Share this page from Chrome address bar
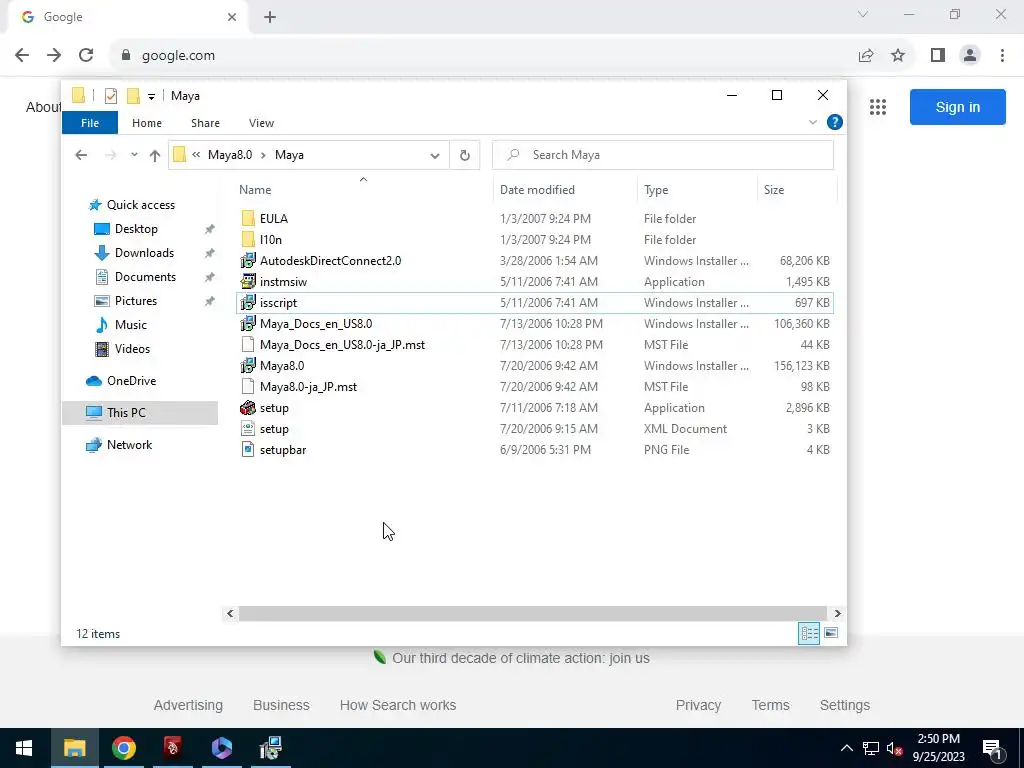 click(x=866, y=56)
